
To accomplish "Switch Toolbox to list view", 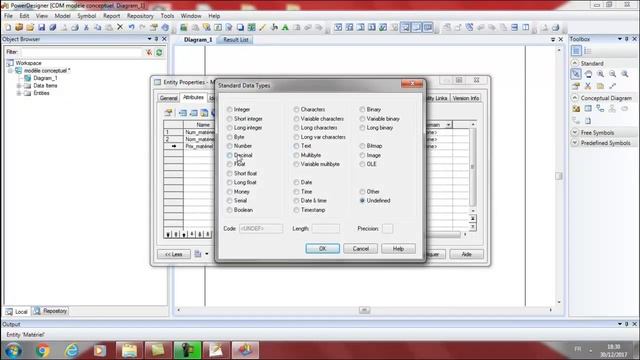I will [588, 51].
